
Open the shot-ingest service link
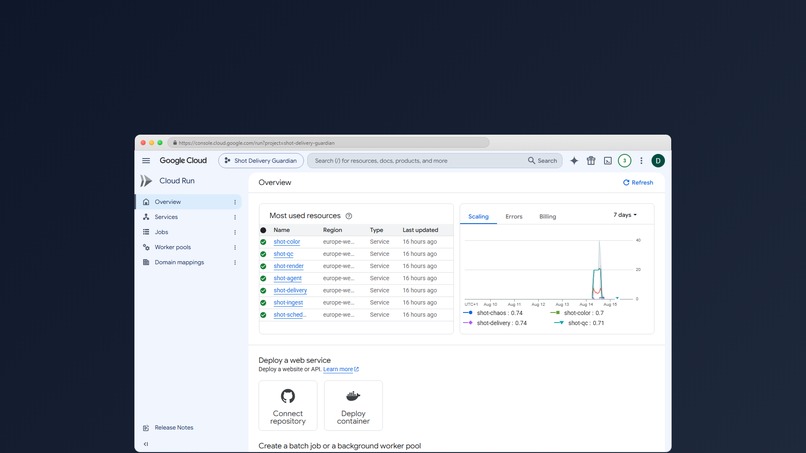pyautogui.click(x=288, y=302)
